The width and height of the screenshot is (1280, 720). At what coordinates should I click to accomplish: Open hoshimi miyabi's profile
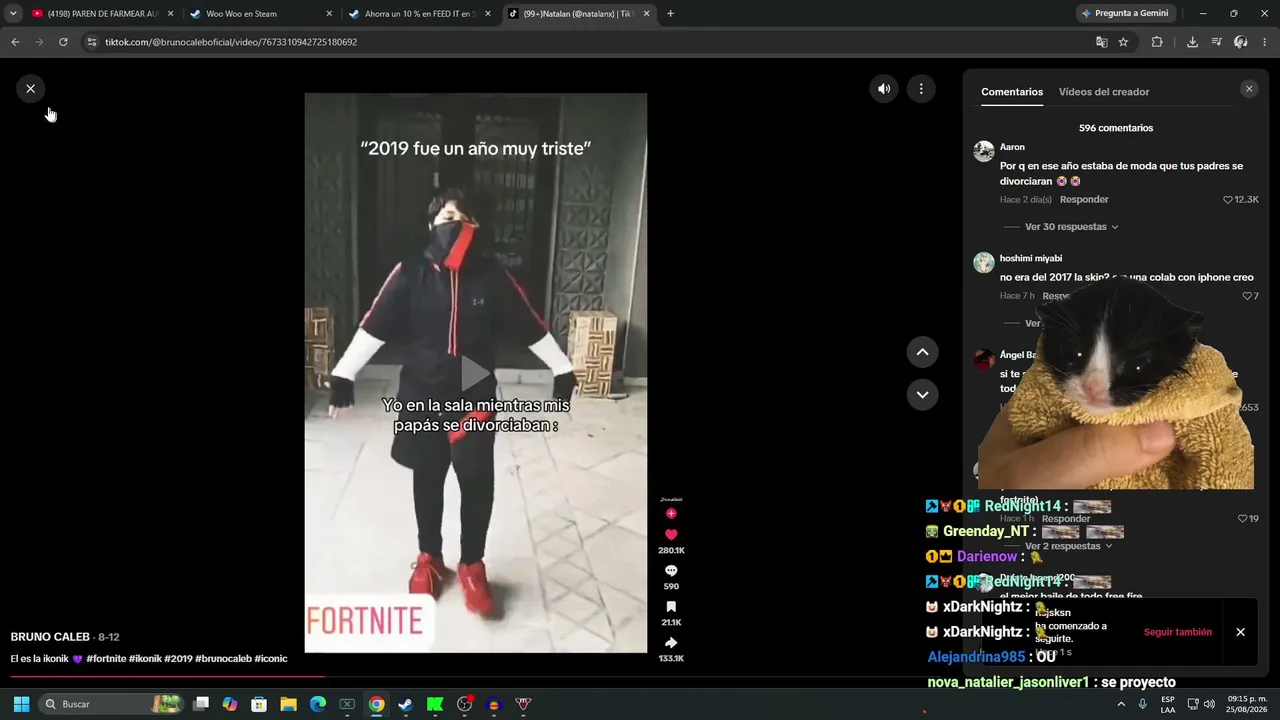1031,258
